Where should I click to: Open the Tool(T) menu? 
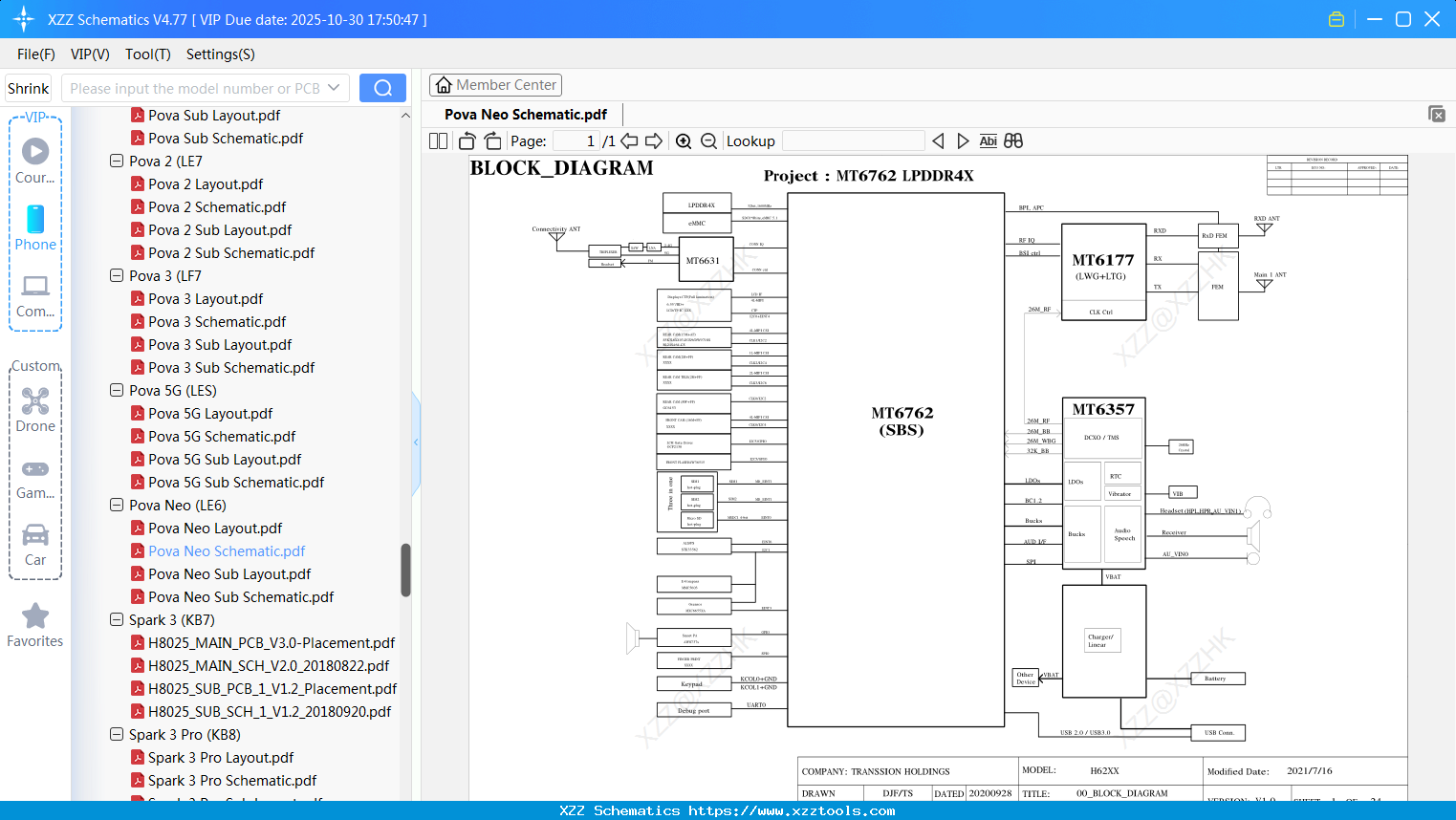(x=147, y=54)
